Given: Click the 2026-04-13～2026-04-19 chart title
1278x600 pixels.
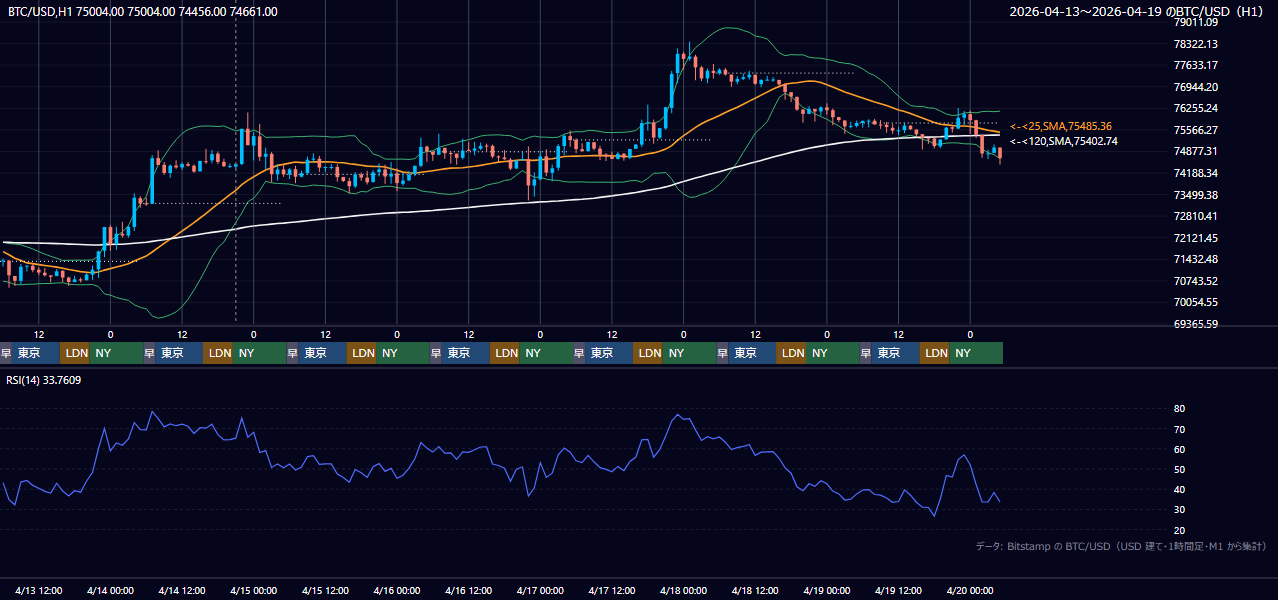Looking at the screenshot, I should tap(1138, 12).
